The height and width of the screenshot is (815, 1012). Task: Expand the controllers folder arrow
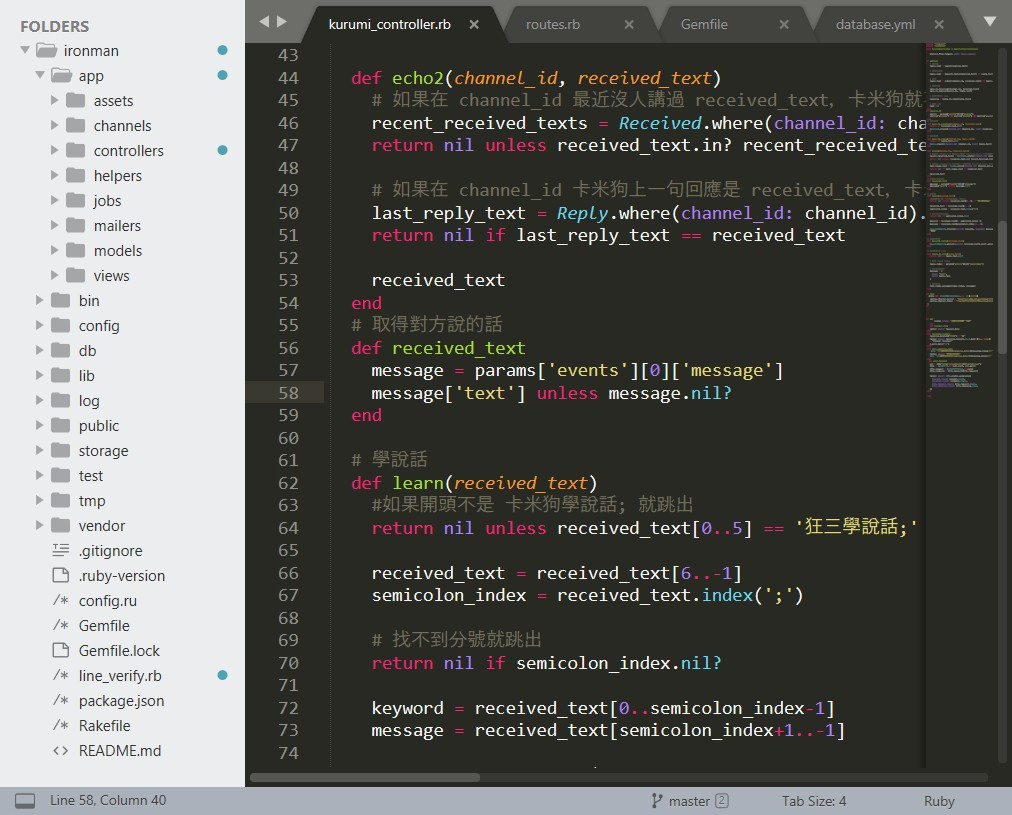55,150
